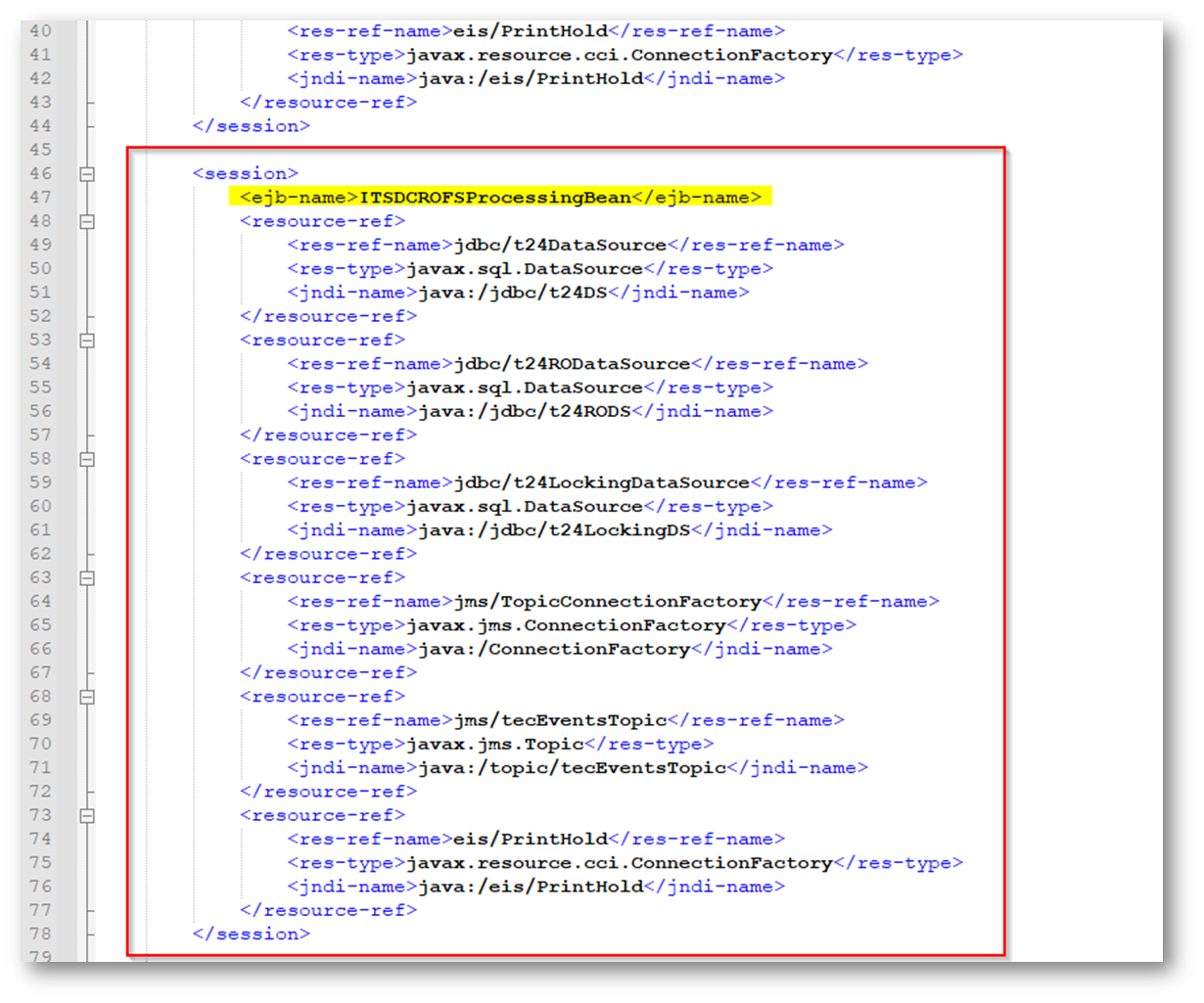The height and width of the screenshot is (1003, 1204).
Task: Click java:/topic/tecEventsTopic jndi-name value
Action: pyautogui.click(x=572, y=768)
